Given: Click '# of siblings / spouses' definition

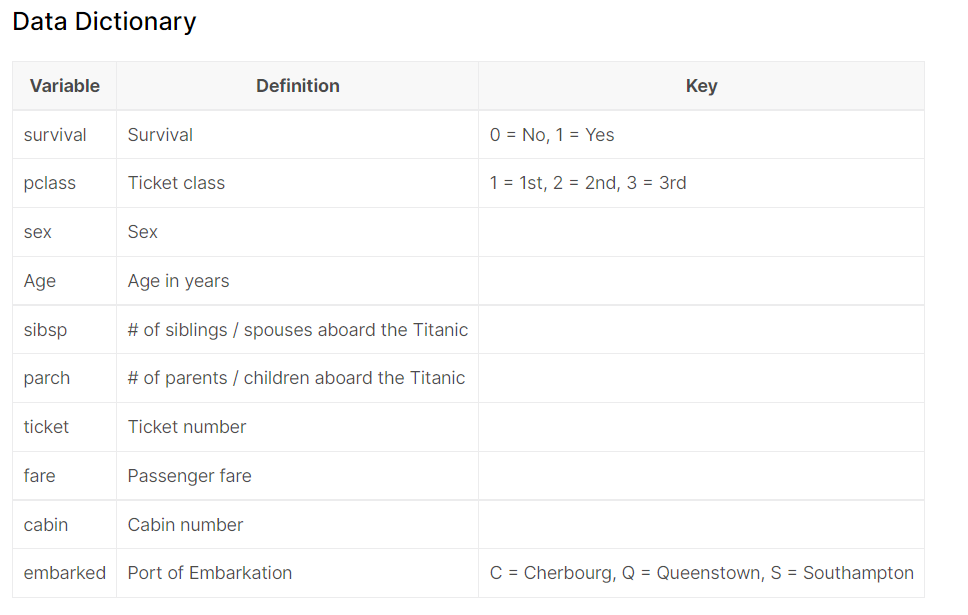Looking at the screenshot, I should pos(298,330).
